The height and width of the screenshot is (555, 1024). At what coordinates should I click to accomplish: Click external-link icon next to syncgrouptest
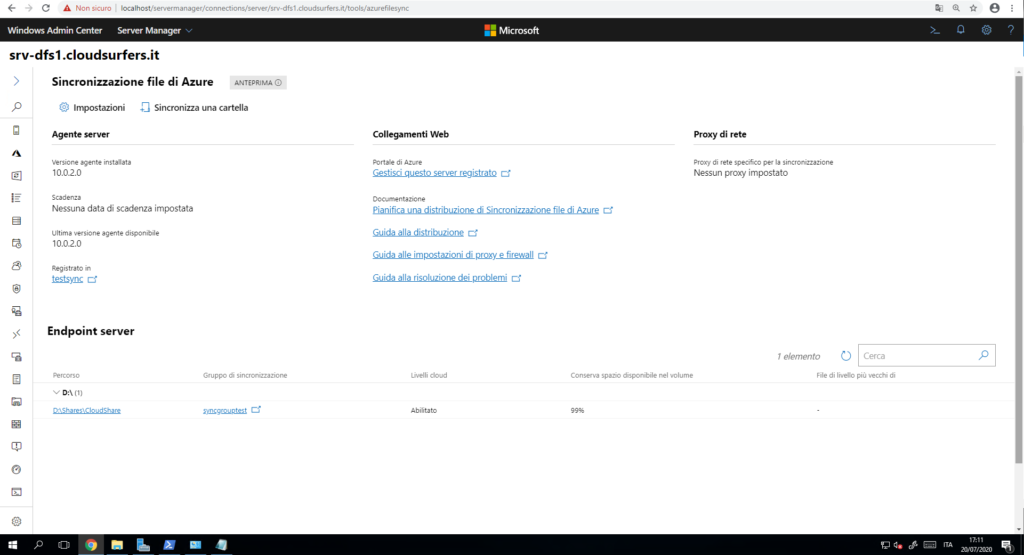(x=256, y=410)
